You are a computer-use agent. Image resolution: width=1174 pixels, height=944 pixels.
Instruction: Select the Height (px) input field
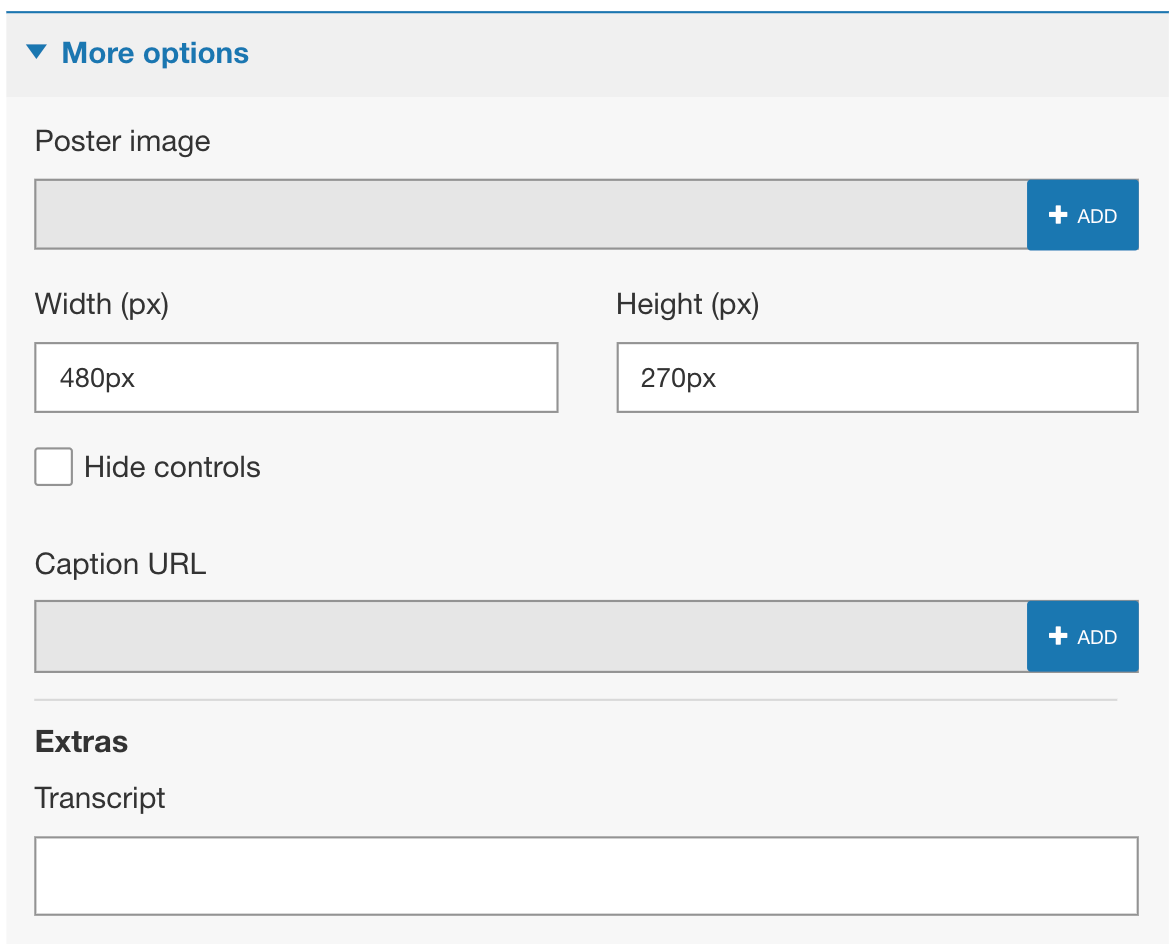[877, 377]
